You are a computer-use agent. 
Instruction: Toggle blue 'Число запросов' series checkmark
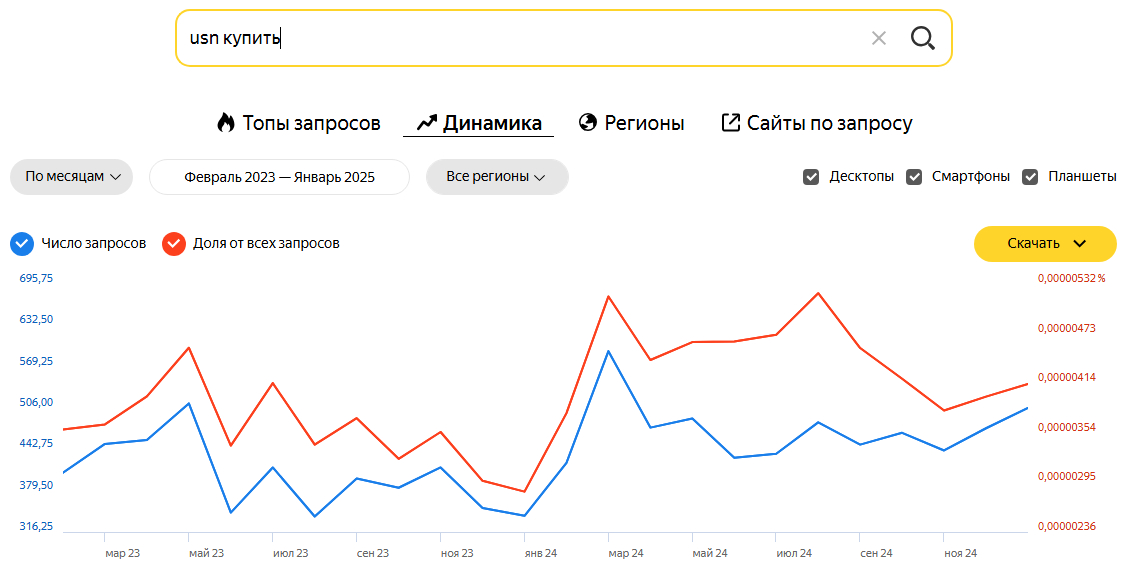tap(22, 243)
